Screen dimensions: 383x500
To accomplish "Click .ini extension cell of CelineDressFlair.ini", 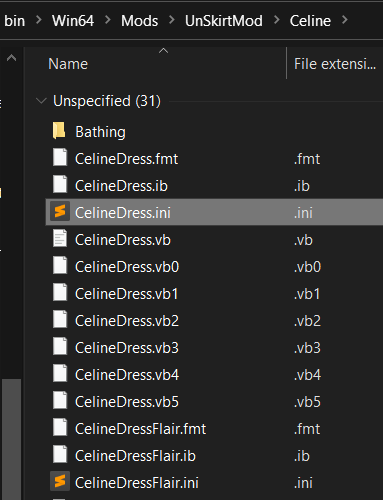I will pyautogui.click(x=303, y=483).
